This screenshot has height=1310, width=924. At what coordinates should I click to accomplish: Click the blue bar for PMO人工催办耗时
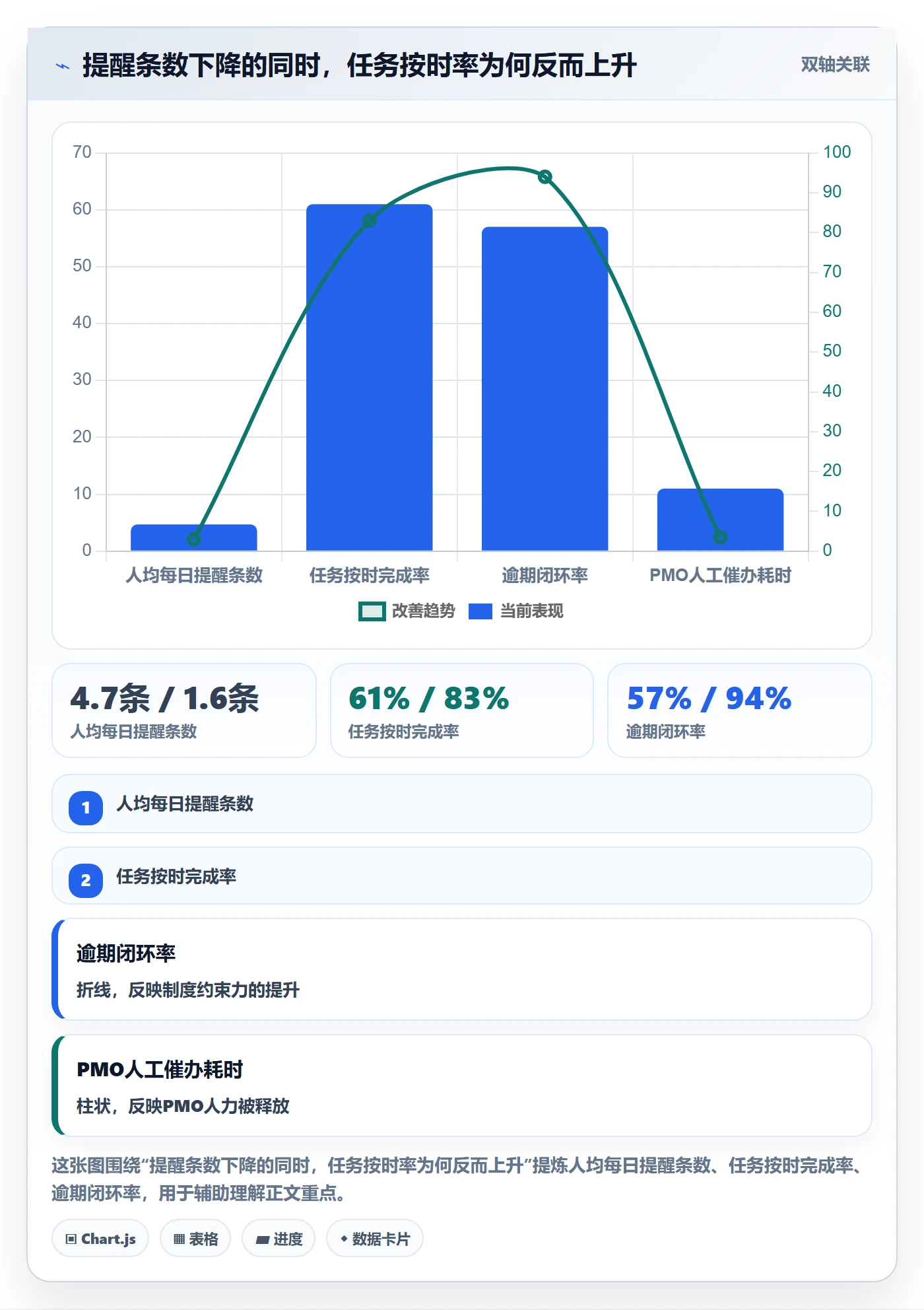click(x=721, y=520)
